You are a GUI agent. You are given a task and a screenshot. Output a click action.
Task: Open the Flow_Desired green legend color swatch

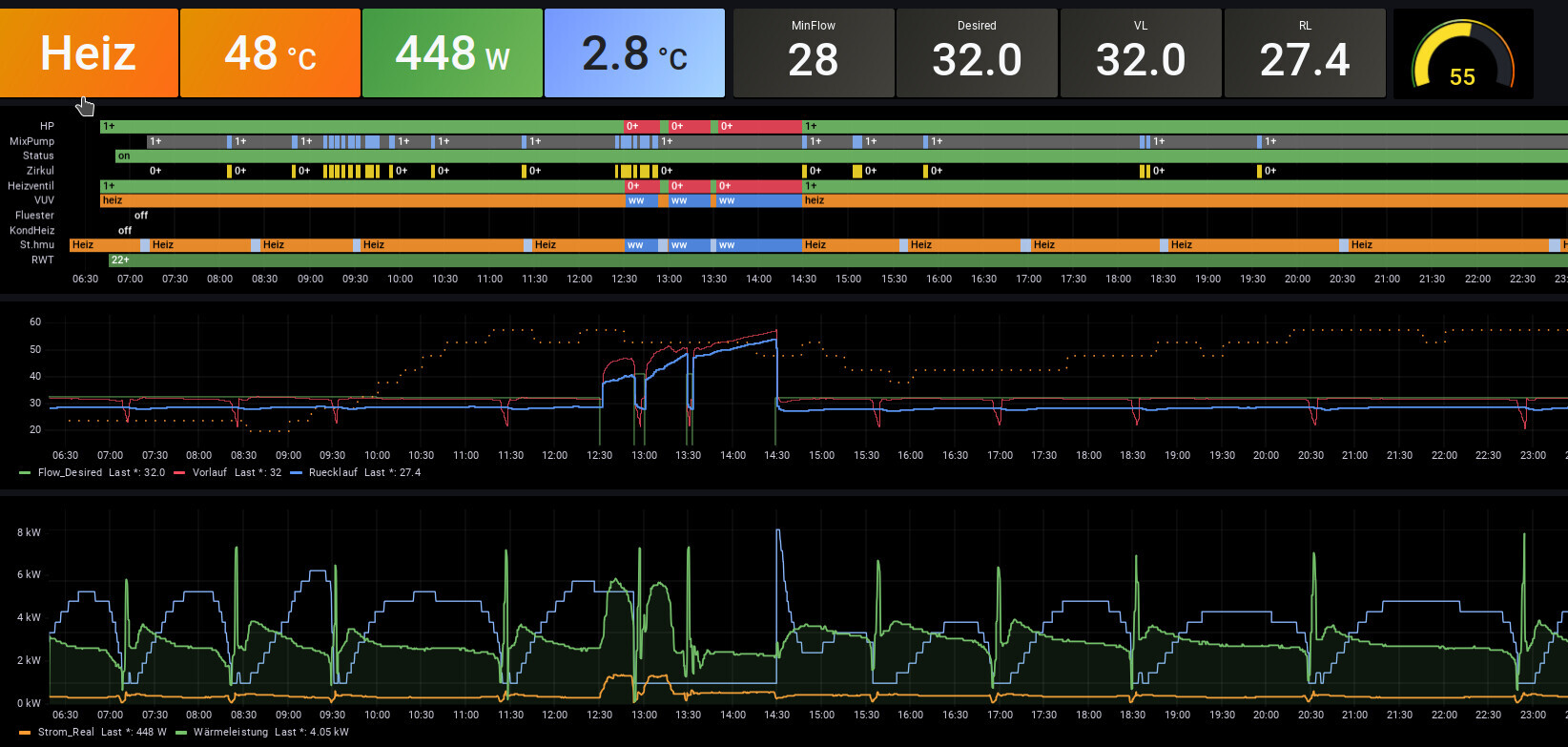(x=25, y=473)
